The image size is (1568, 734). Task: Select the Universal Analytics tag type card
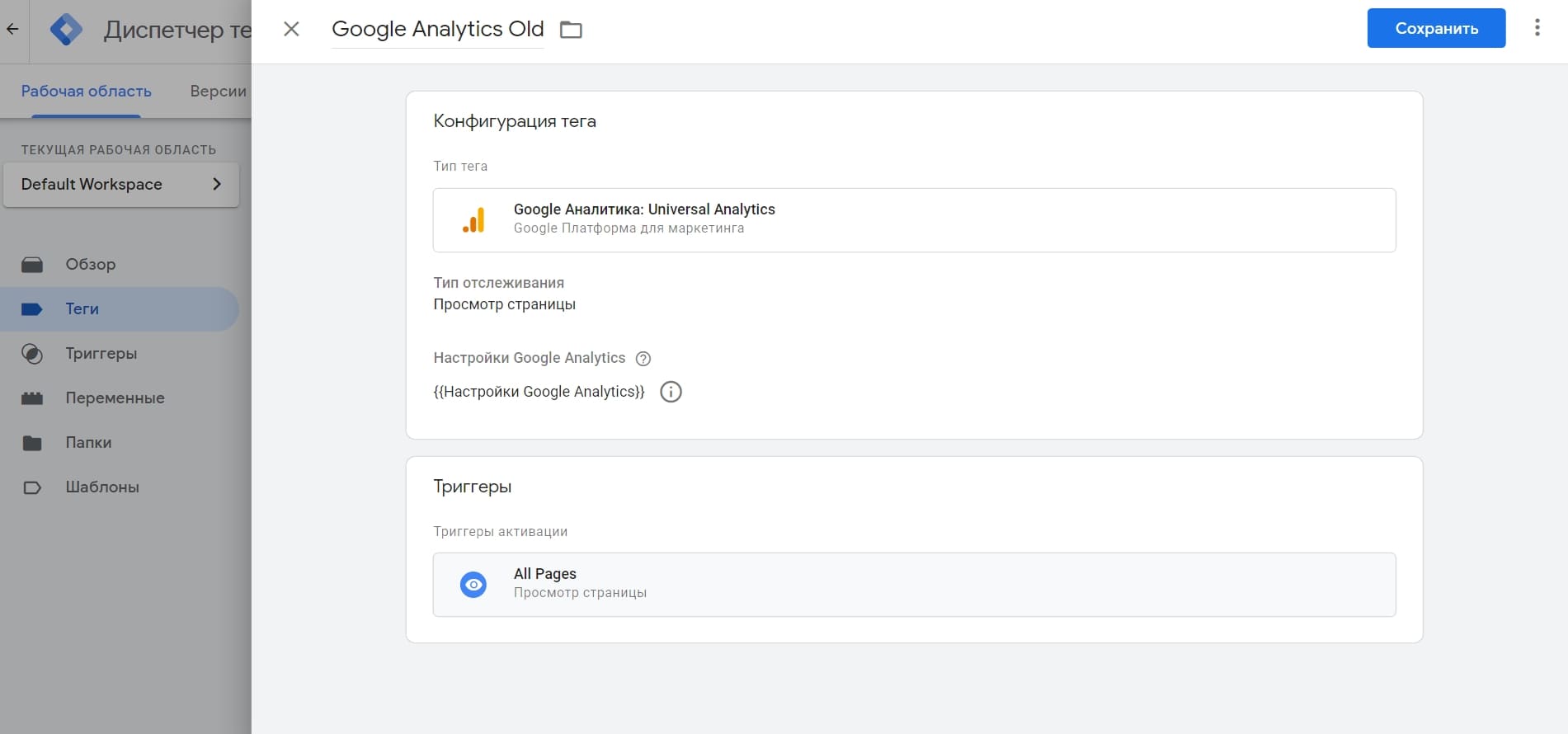(914, 220)
